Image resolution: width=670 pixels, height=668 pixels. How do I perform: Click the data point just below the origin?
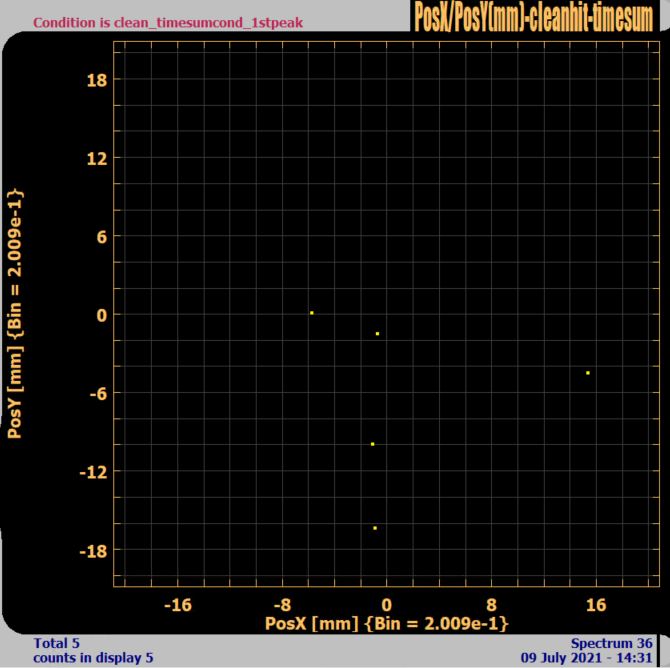click(x=377, y=333)
